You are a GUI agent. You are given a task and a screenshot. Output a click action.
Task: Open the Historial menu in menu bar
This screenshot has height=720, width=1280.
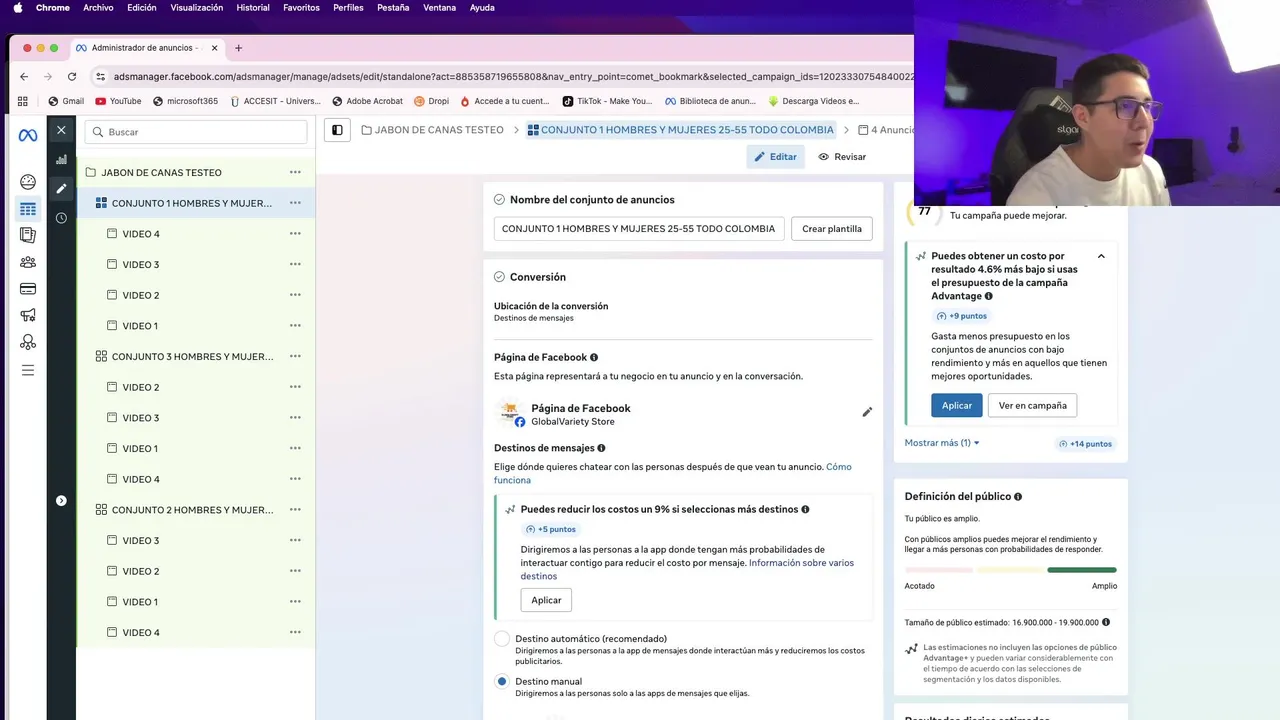point(253,7)
